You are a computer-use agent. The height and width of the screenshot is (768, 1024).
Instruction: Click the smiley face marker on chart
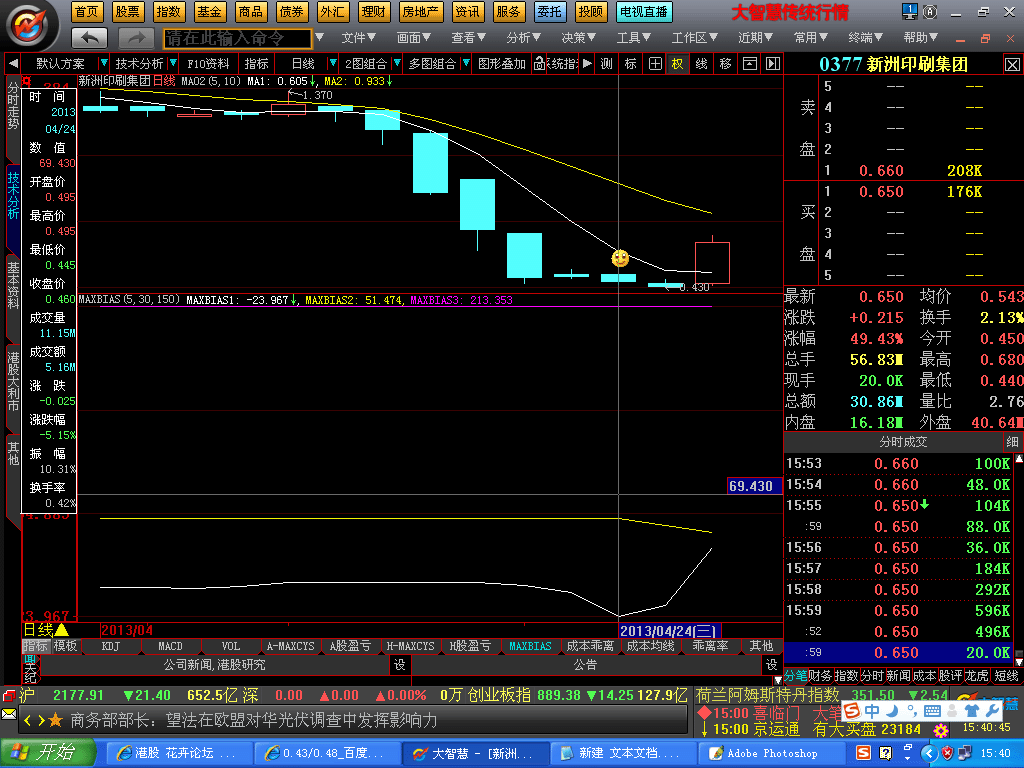coord(620,258)
